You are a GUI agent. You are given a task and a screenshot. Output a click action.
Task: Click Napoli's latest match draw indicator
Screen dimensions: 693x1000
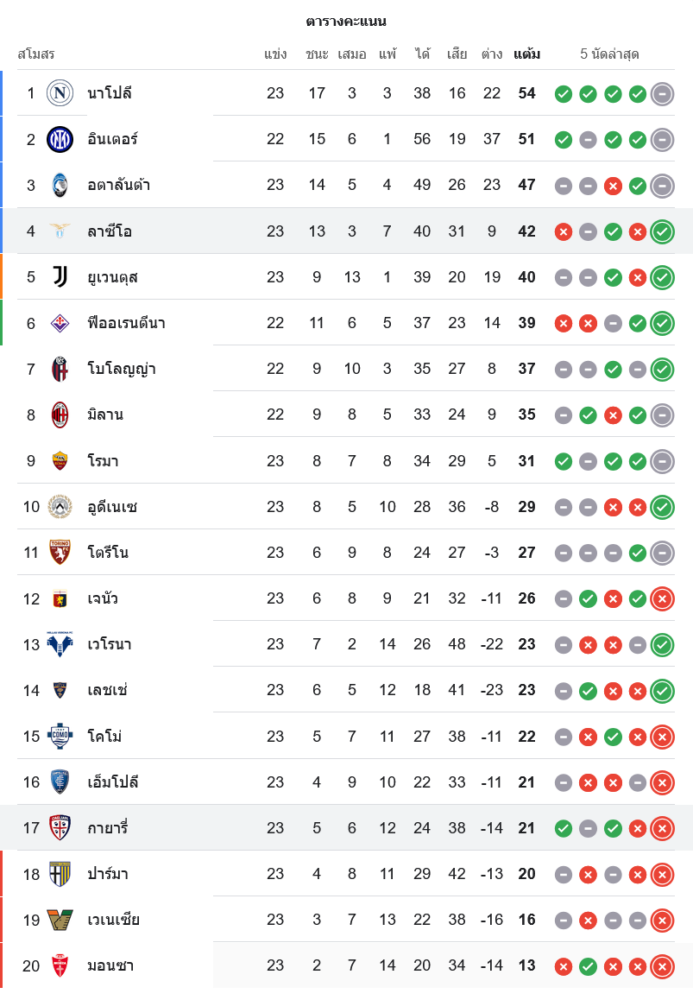click(661, 94)
